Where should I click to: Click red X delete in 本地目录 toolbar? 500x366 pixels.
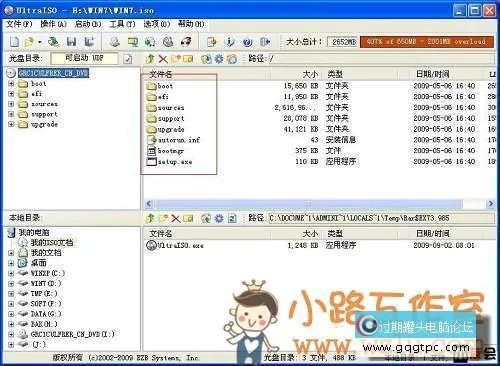175,219
